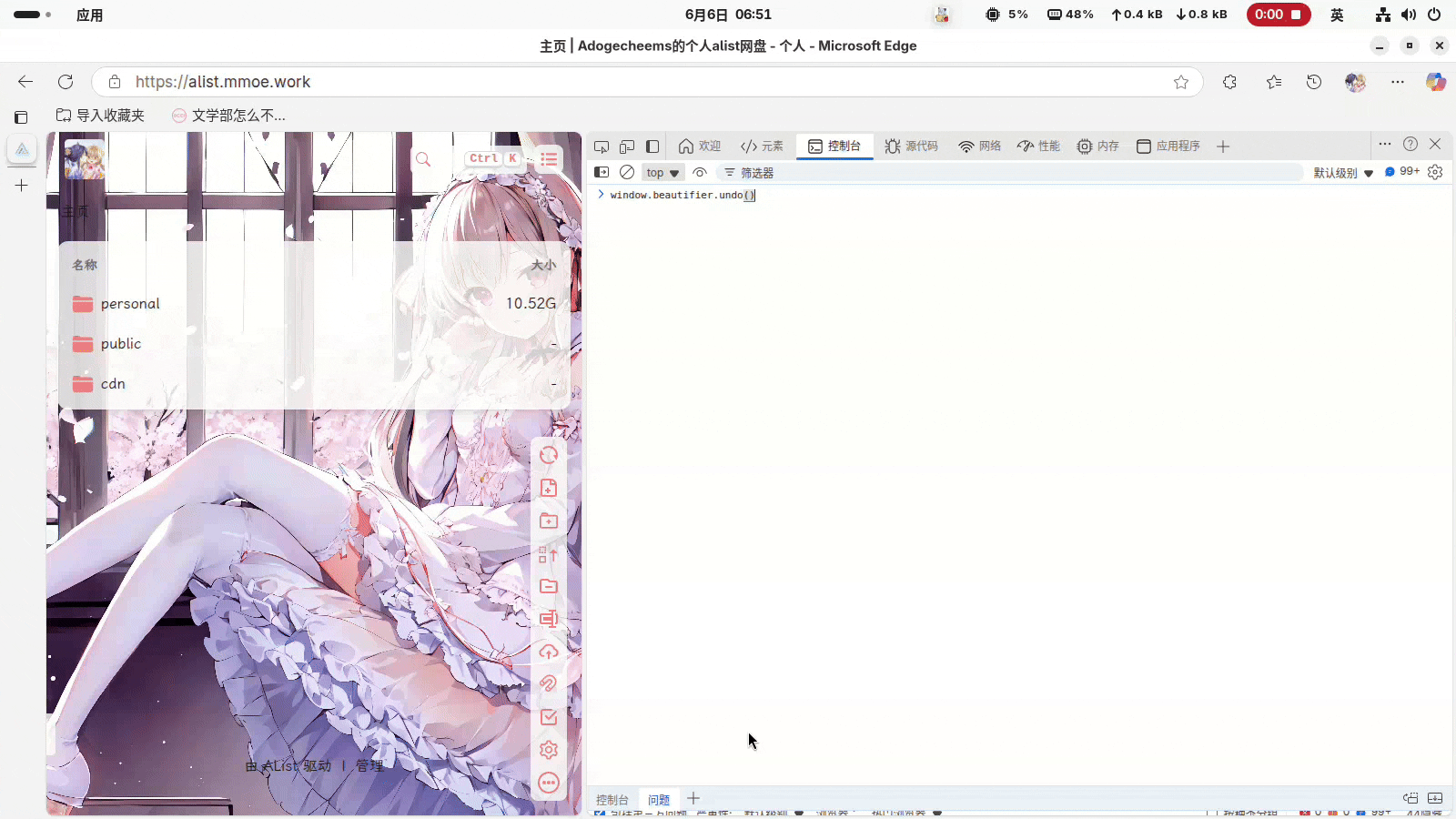Toggle device emulation icon in DevTools
The height and width of the screenshot is (819, 1456).
pyautogui.click(x=627, y=147)
